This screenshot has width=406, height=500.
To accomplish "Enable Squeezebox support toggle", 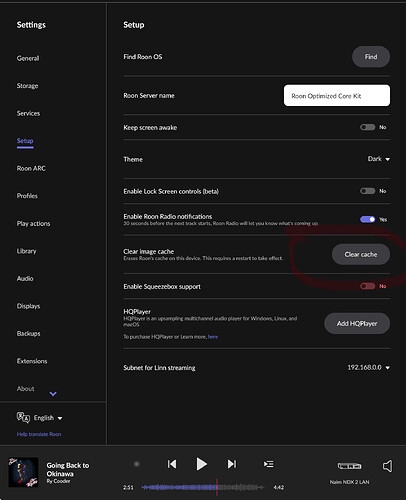I will tap(367, 286).
